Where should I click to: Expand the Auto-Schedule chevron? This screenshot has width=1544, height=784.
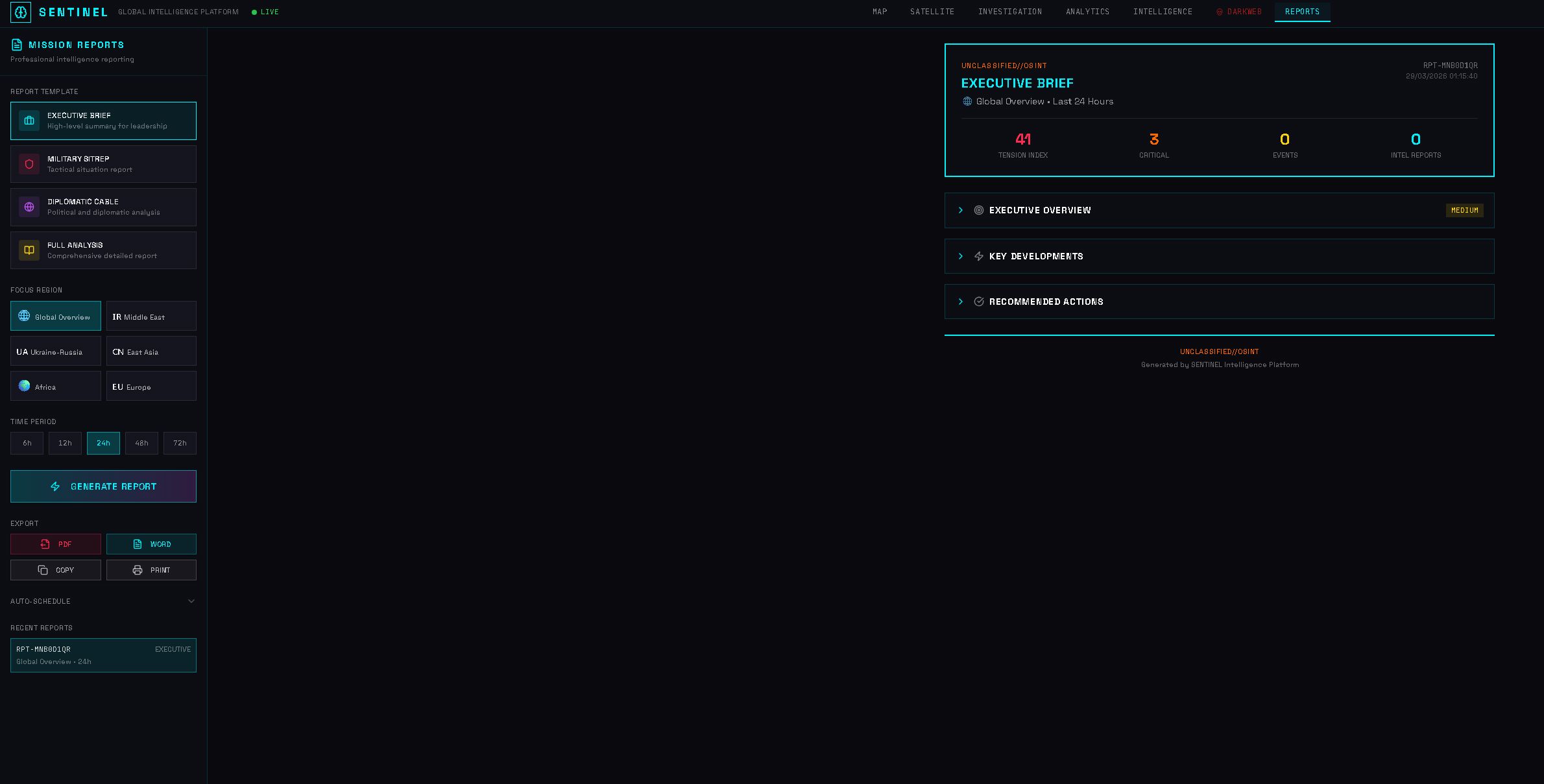tap(191, 601)
